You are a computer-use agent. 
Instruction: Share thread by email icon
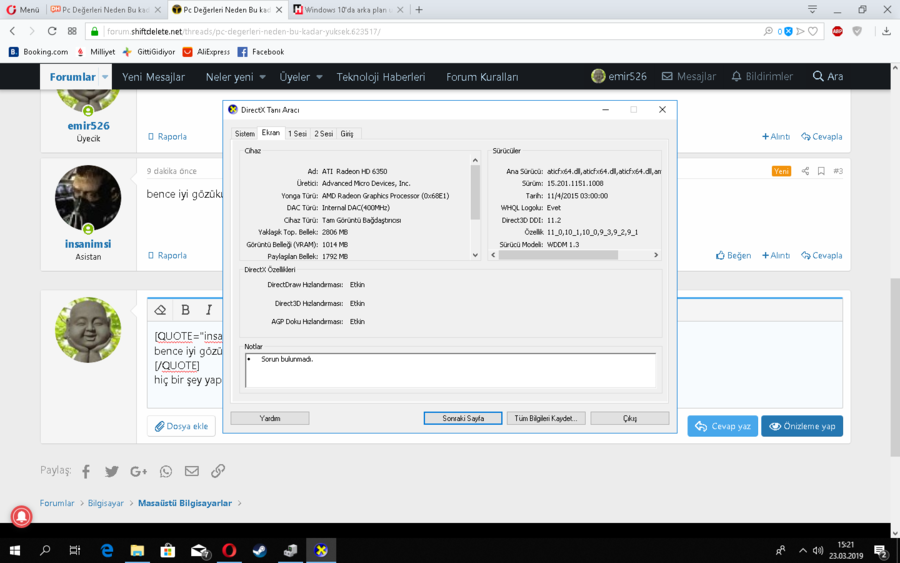192,471
